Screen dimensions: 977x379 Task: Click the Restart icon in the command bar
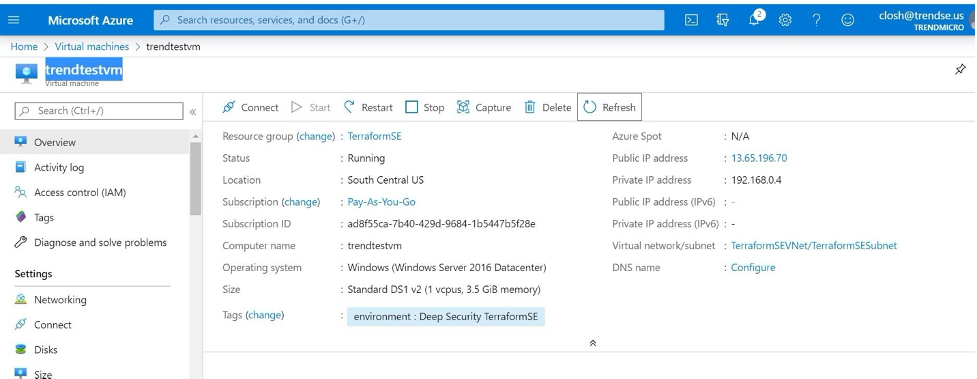(350, 107)
